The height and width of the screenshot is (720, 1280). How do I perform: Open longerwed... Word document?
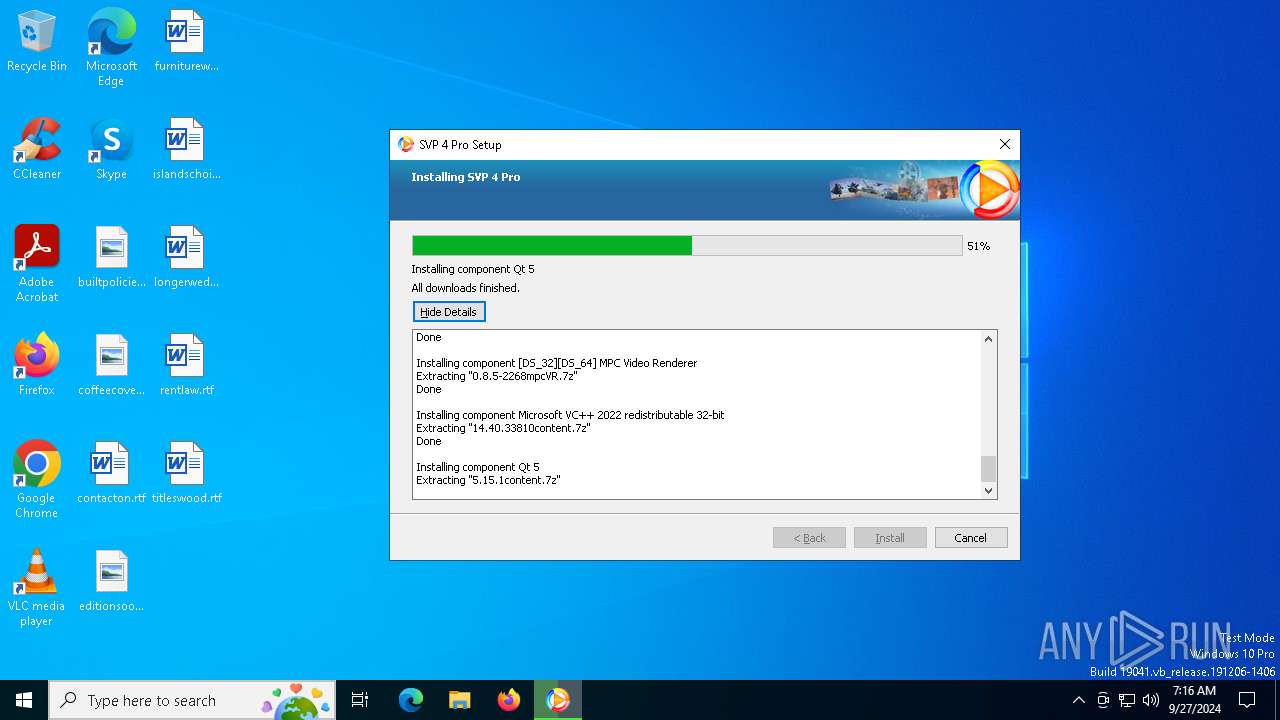pyautogui.click(x=186, y=257)
